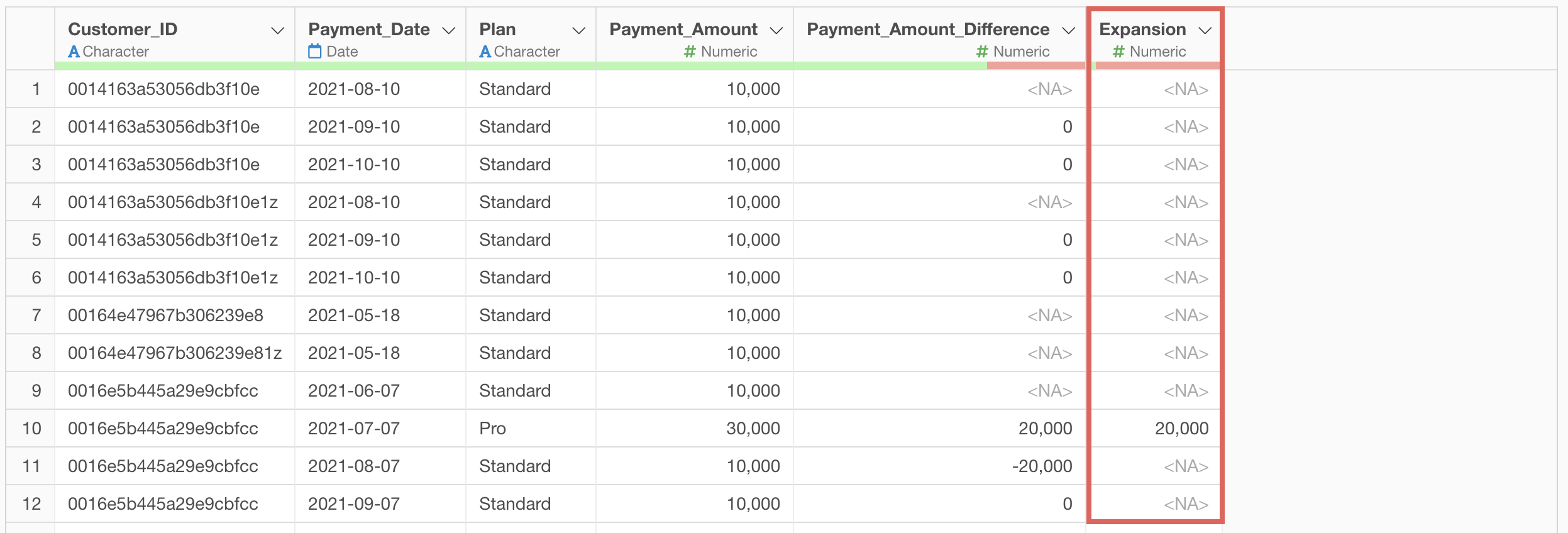Expand the Plan column menu chevron
This screenshot has height=533, width=1568.
(579, 30)
